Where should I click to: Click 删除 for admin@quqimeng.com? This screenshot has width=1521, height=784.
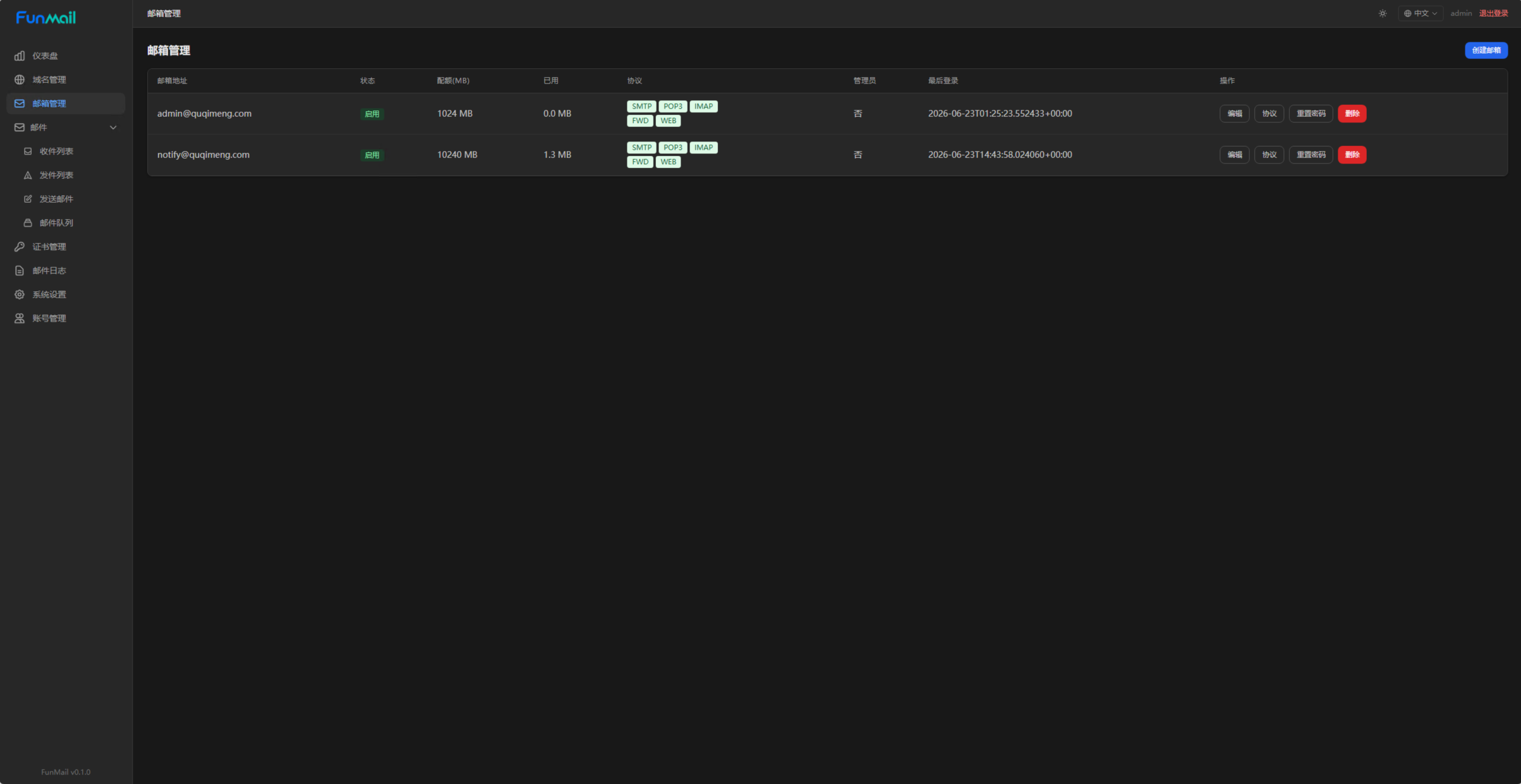[x=1352, y=114]
